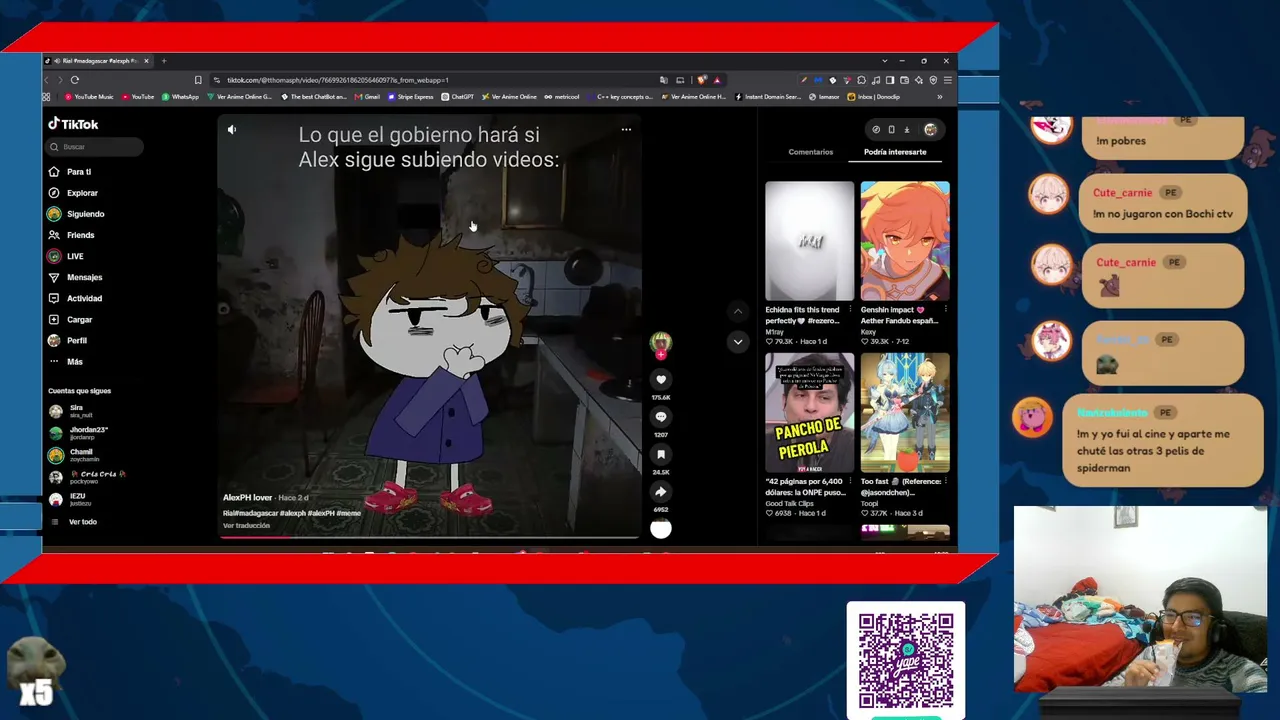Show more bookmarks with the overflow chevron
The width and height of the screenshot is (1280, 720).
(x=940, y=97)
